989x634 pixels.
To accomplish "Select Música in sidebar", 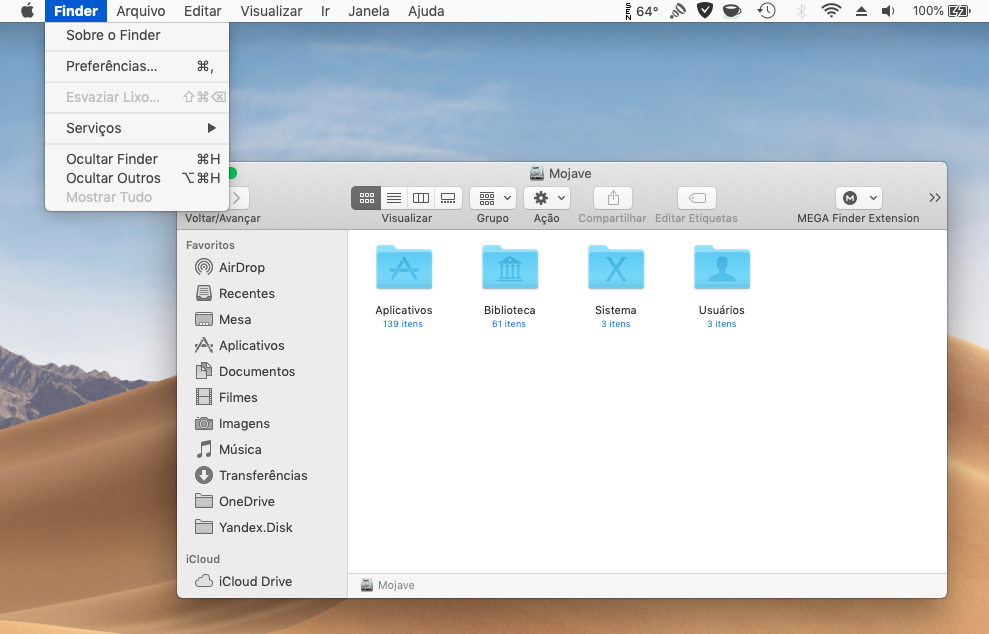I will [x=262, y=449].
